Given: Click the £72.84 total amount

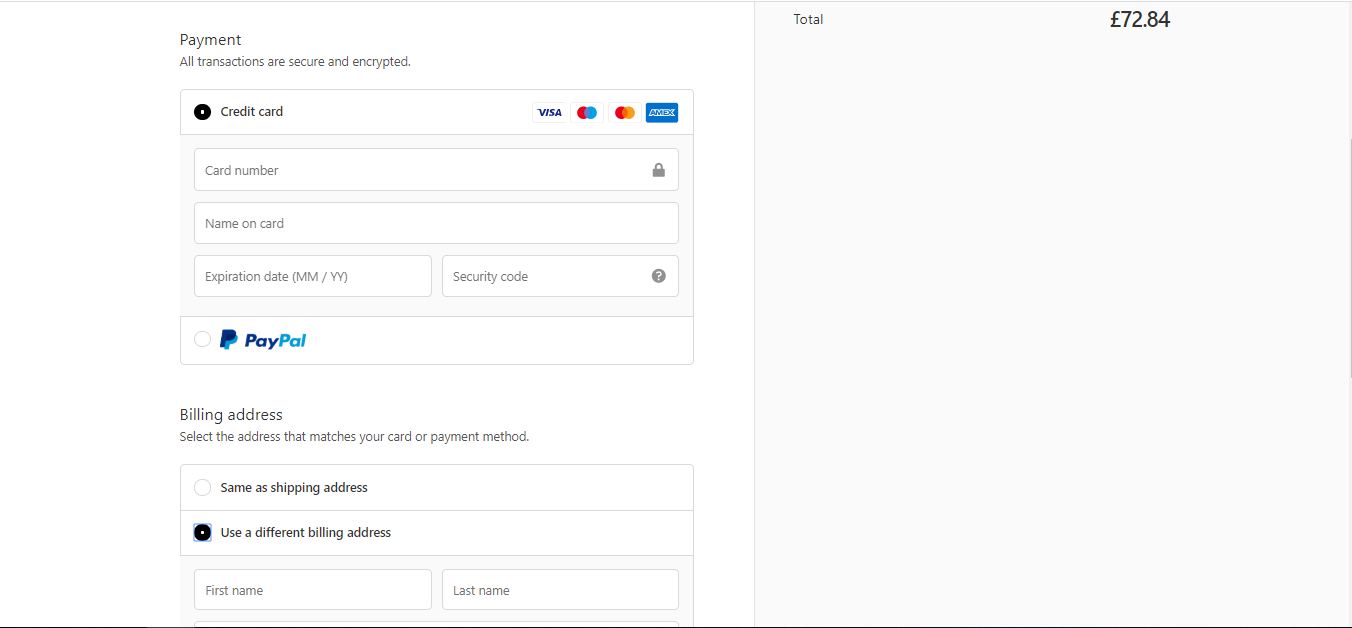Looking at the screenshot, I should pyautogui.click(x=1140, y=19).
